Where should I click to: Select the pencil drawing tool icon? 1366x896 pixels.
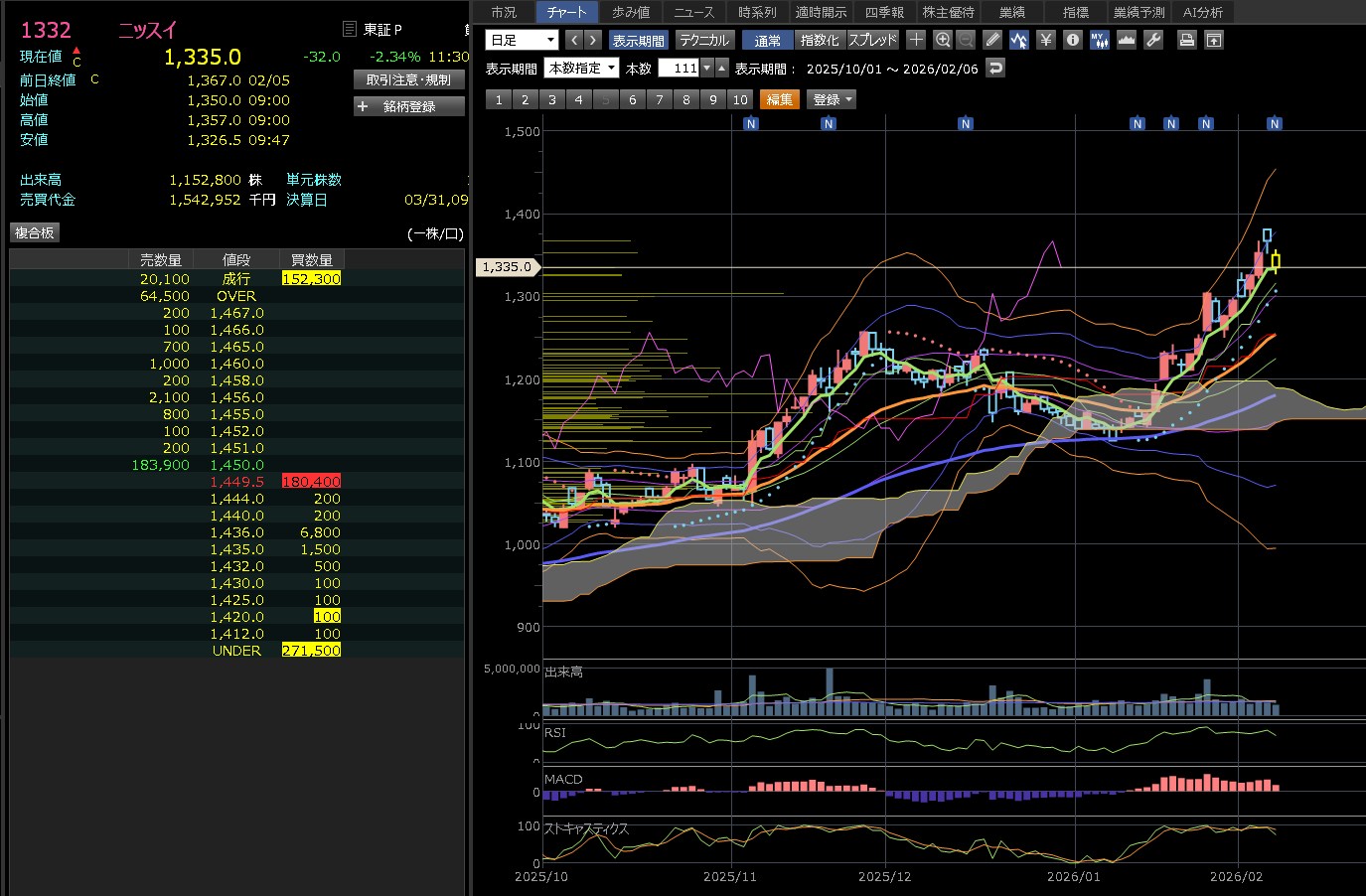pyautogui.click(x=992, y=40)
